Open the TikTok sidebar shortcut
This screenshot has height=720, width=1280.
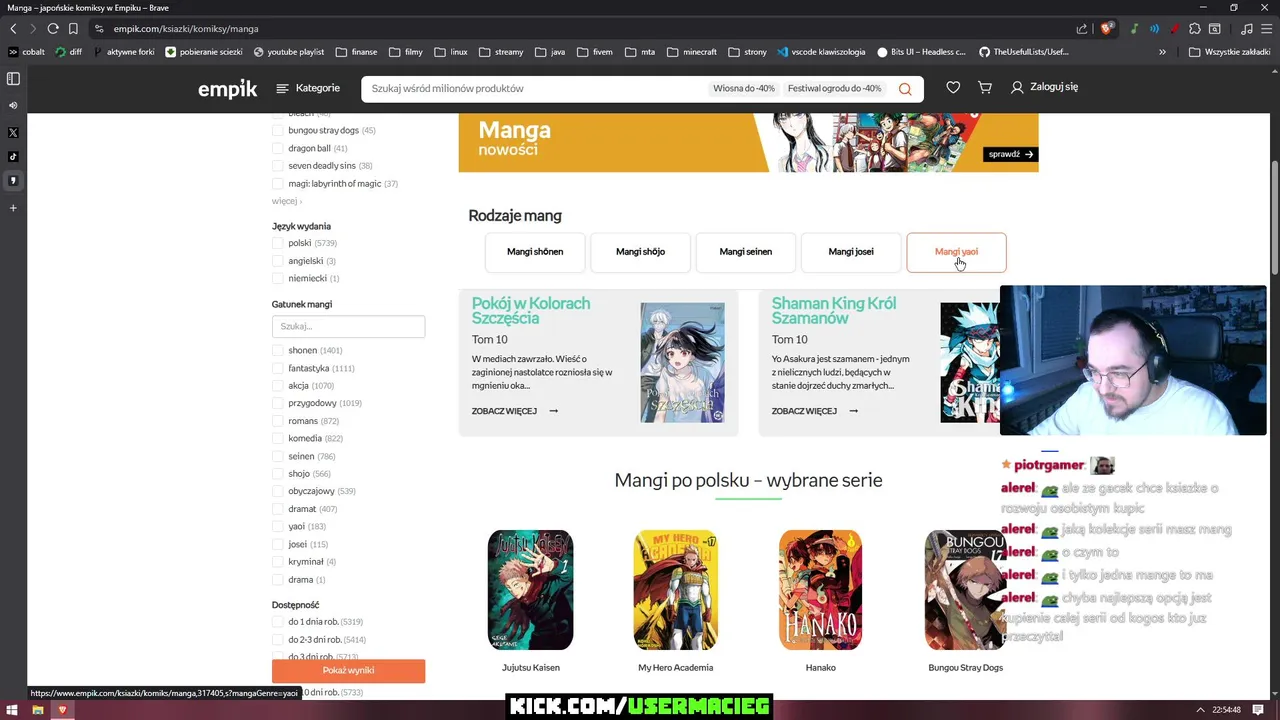[13, 156]
